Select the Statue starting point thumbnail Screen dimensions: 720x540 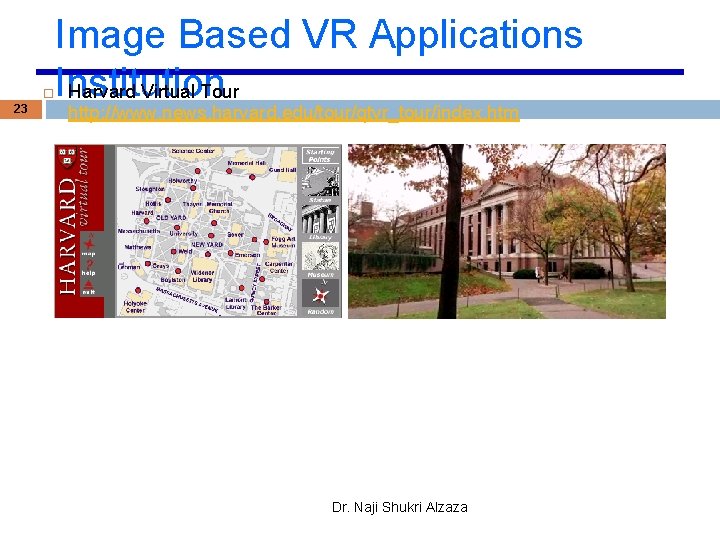click(x=321, y=182)
